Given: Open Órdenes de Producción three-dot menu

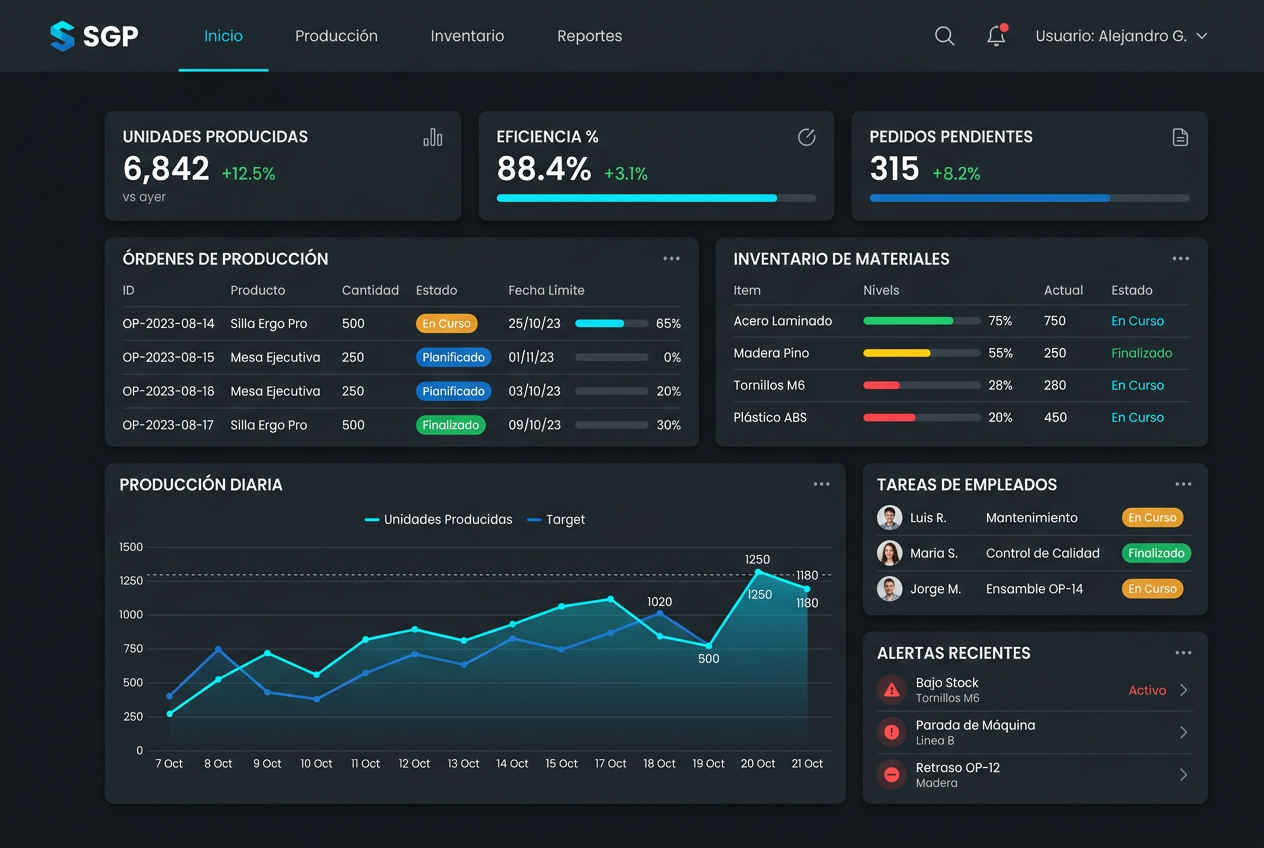Looking at the screenshot, I should pos(671,259).
